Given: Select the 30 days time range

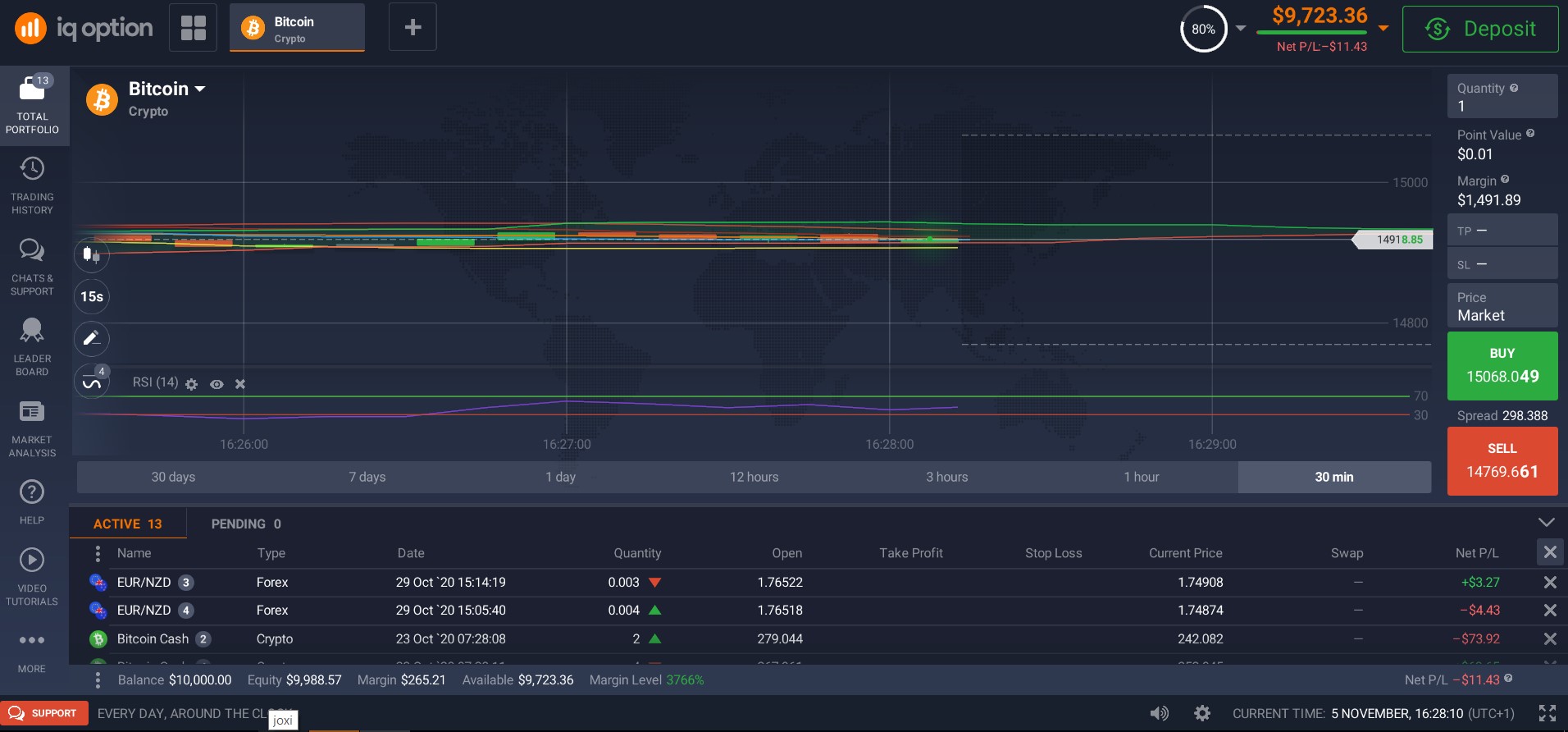Looking at the screenshot, I should tap(173, 477).
